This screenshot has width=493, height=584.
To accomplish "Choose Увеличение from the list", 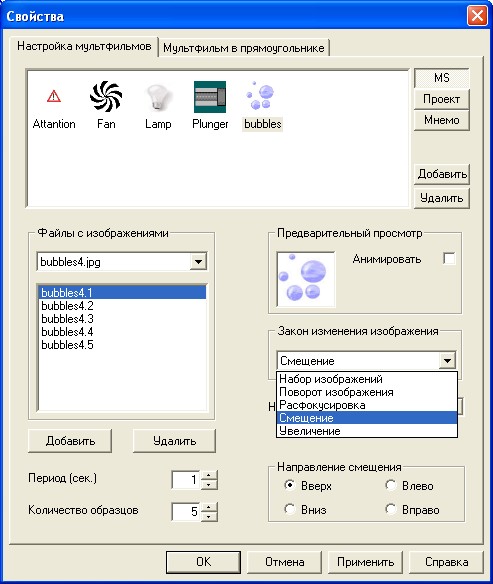I will 367,431.
